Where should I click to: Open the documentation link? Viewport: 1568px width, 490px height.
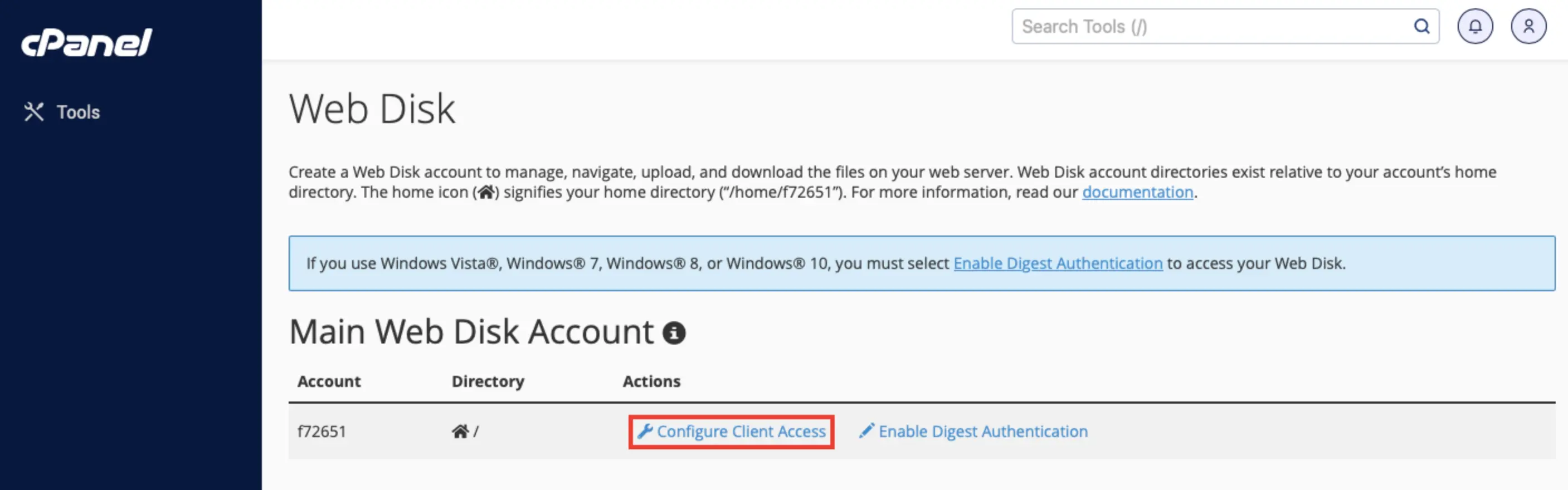1137,192
